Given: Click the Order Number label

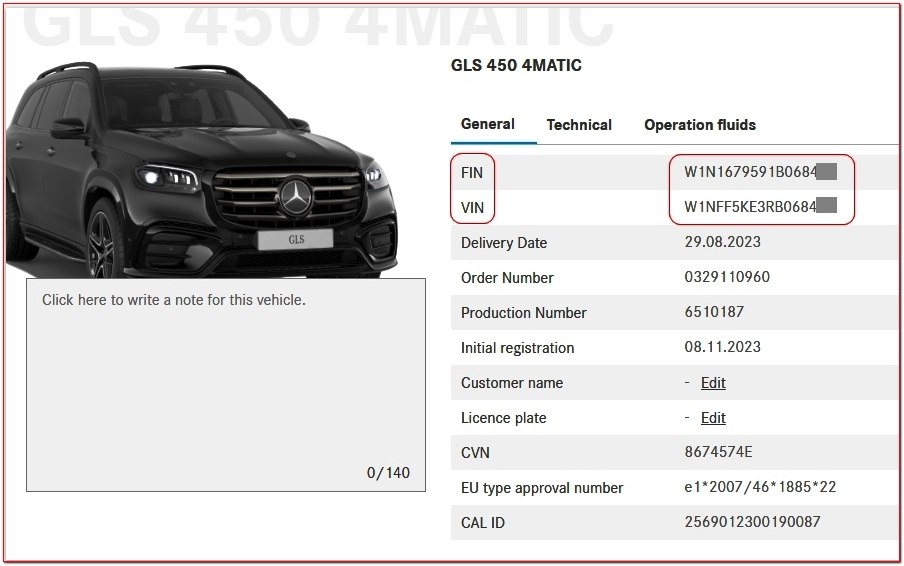Looking at the screenshot, I should tap(507, 278).
